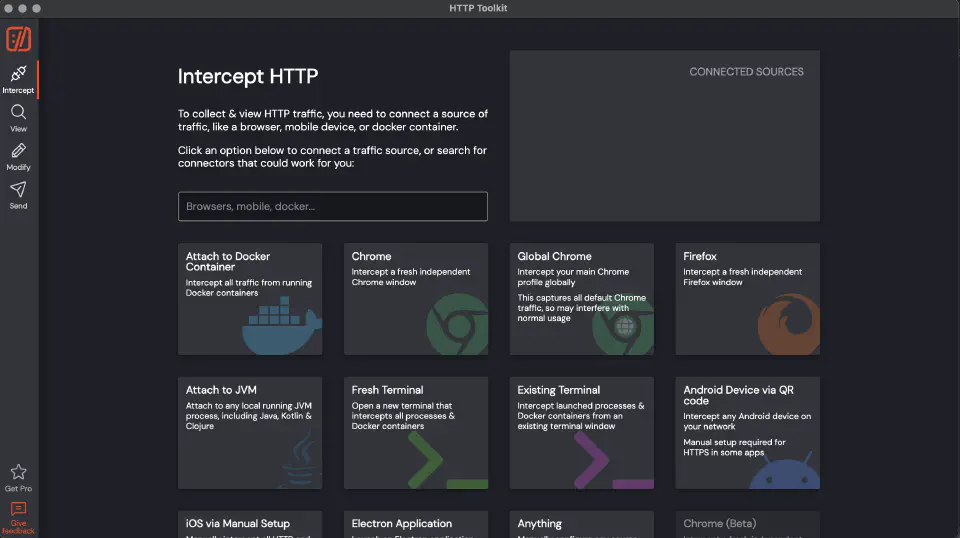Open the Modify sidebar tab
Viewport: 960px width, 538px height.
point(18,157)
